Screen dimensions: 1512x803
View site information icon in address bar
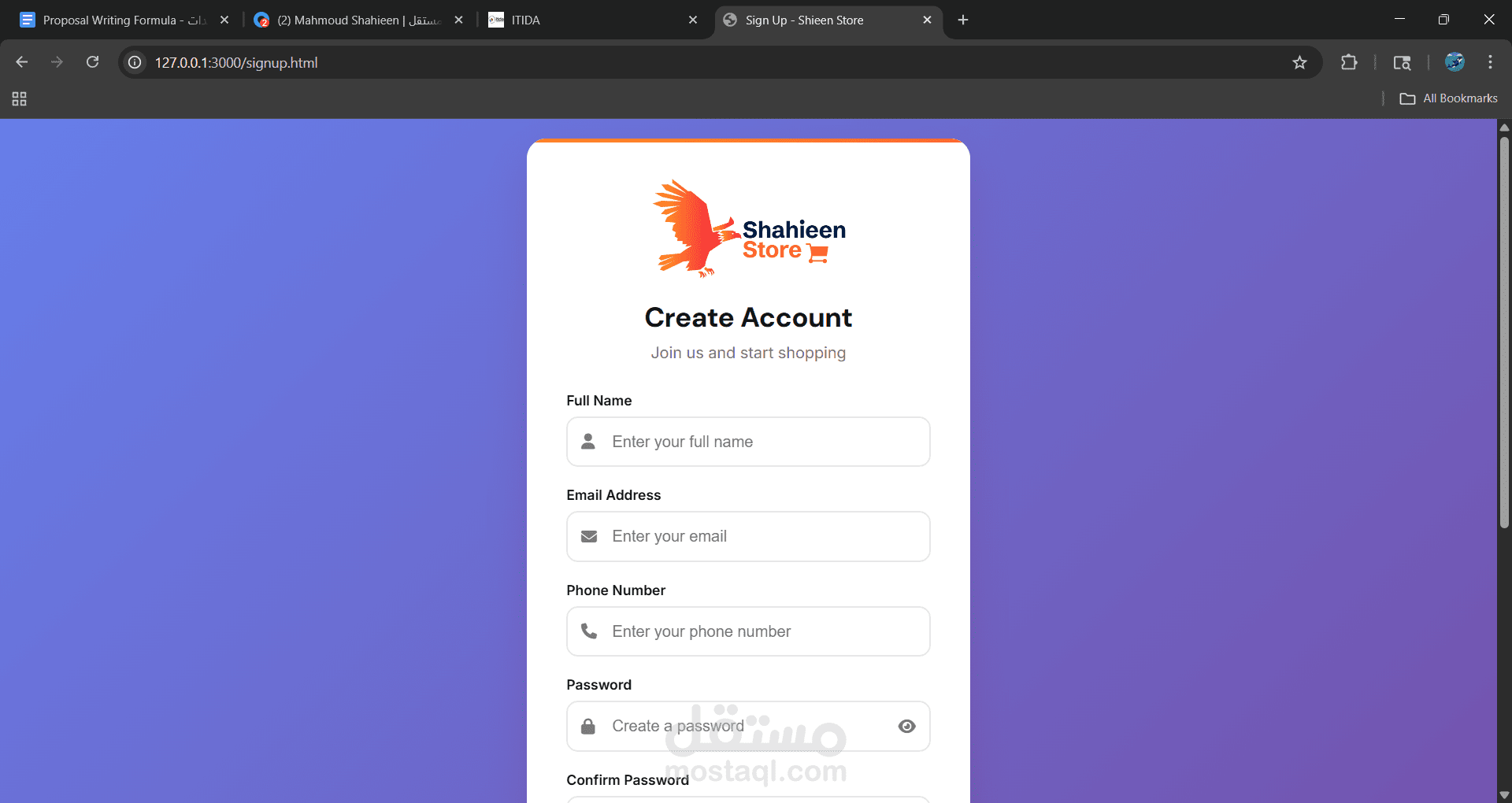(135, 62)
